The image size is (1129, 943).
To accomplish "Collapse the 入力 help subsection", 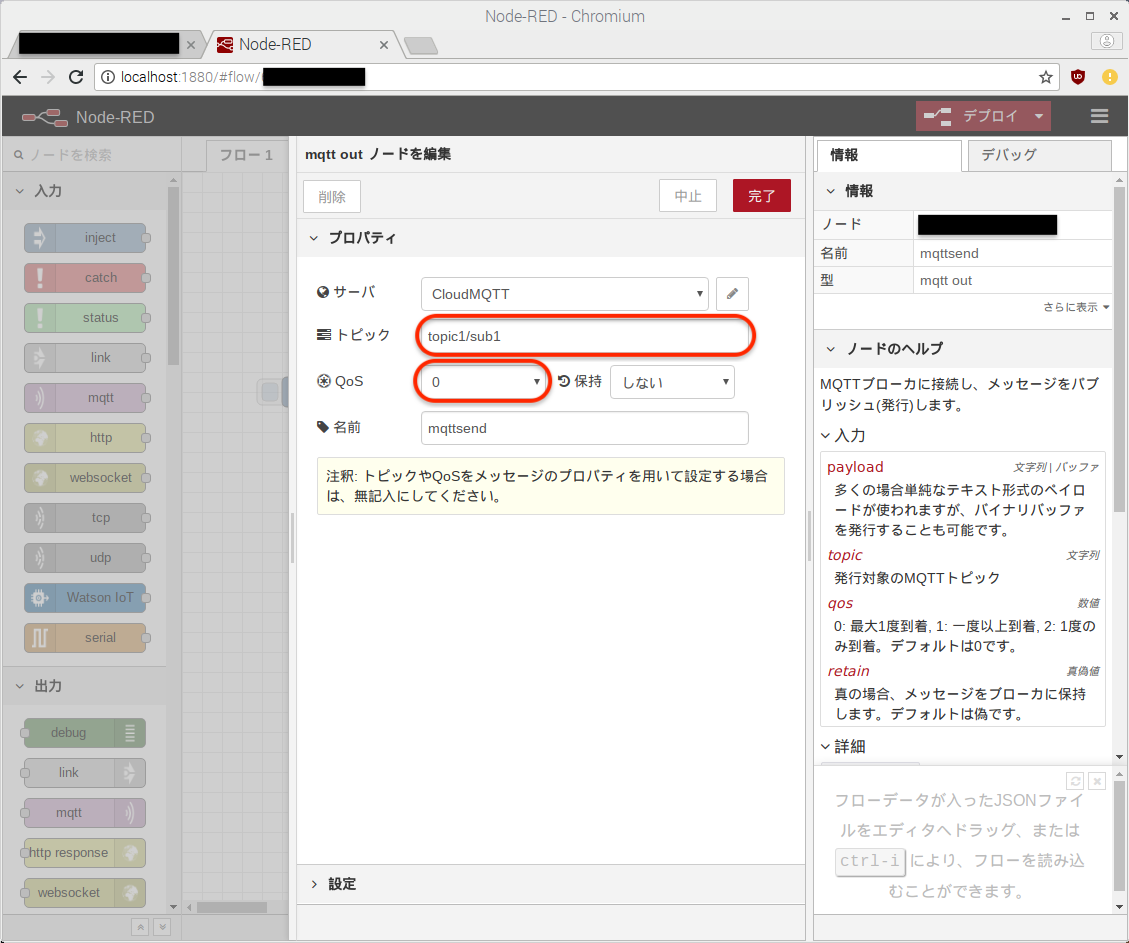I will click(x=826, y=436).
